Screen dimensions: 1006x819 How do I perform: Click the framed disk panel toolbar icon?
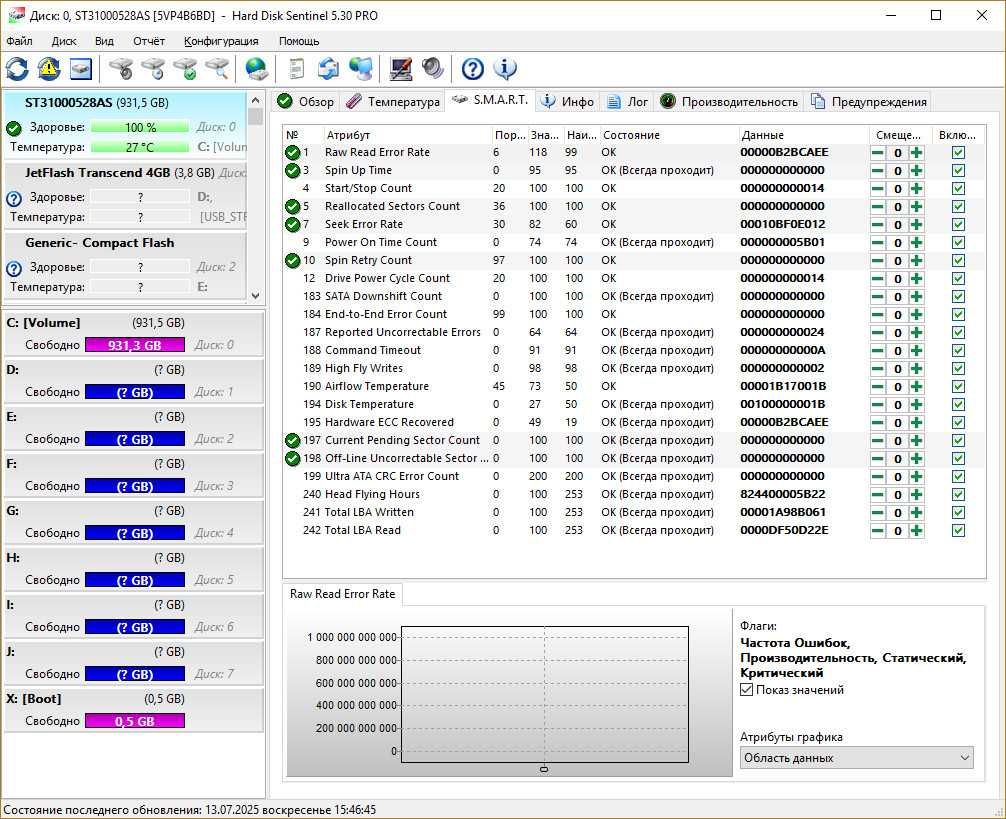[x=81, y=69]
